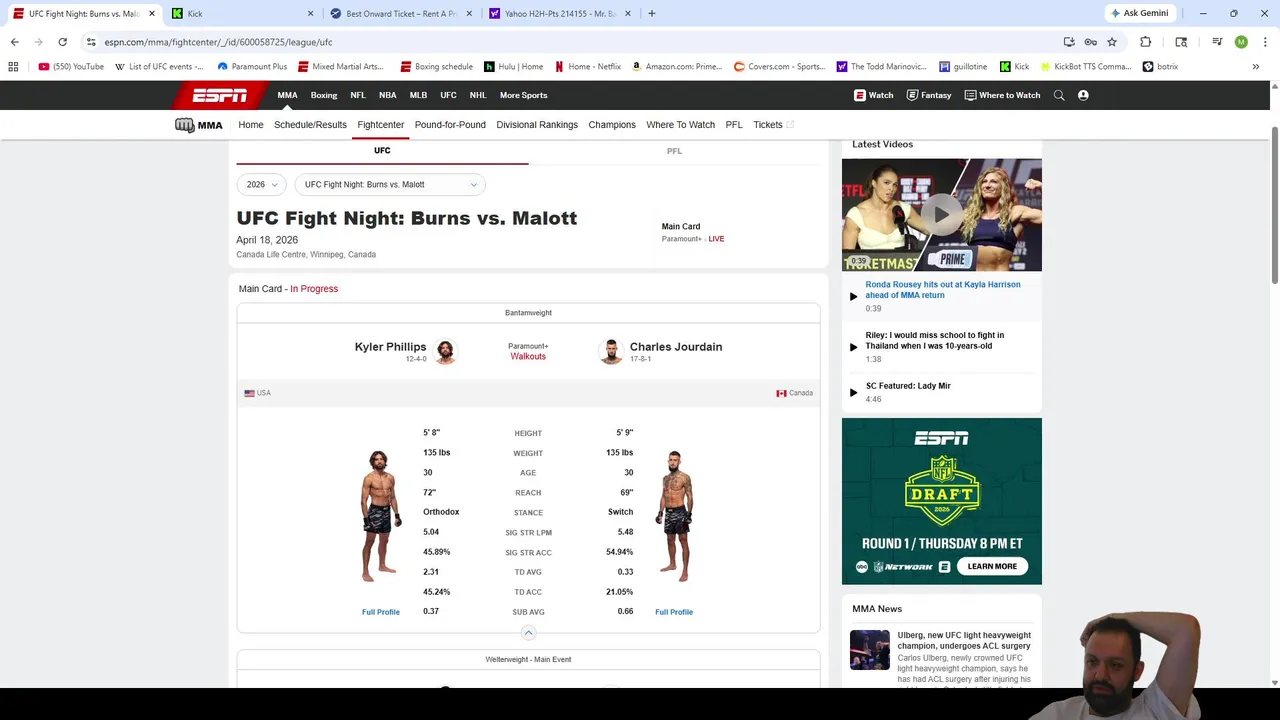Play the Ronda Rousey video list item
This screenshot has width=1280, height=720.
[x=941, y=290]
